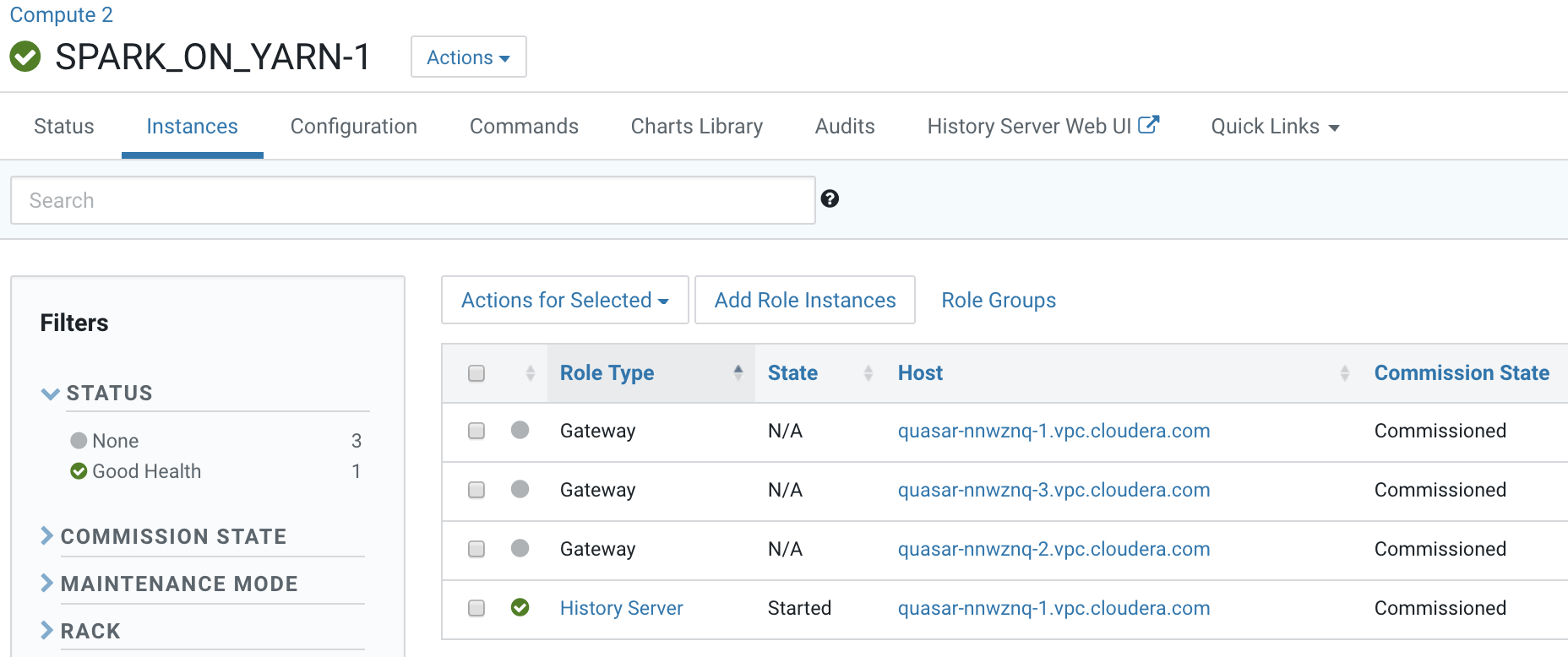Click the Role Type sort arrow icon
Viewport: 1568px width, 657px height.
[738, 372]
